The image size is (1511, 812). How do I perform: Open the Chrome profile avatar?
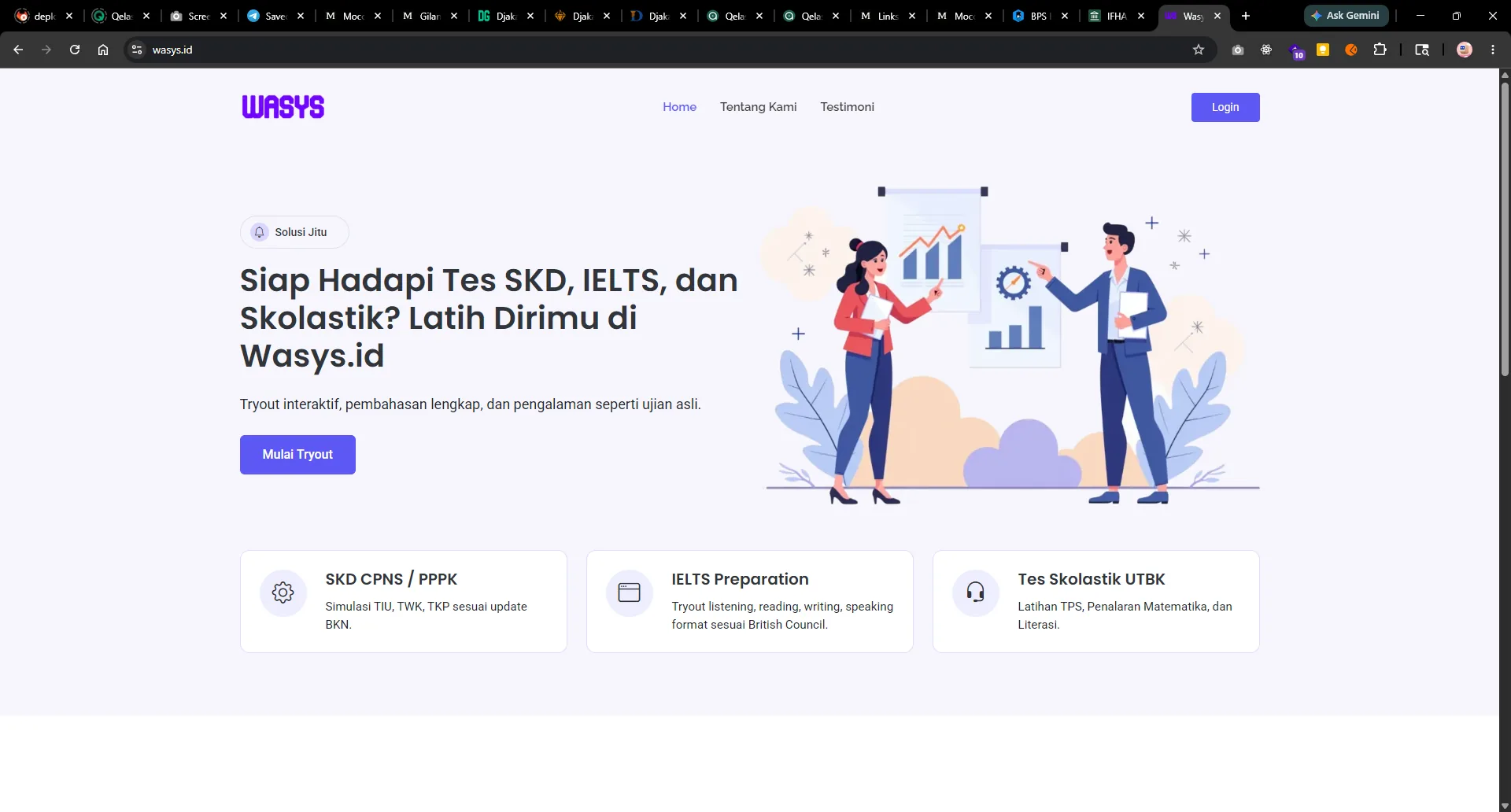pyautogui.click(x=1465, y=50)
